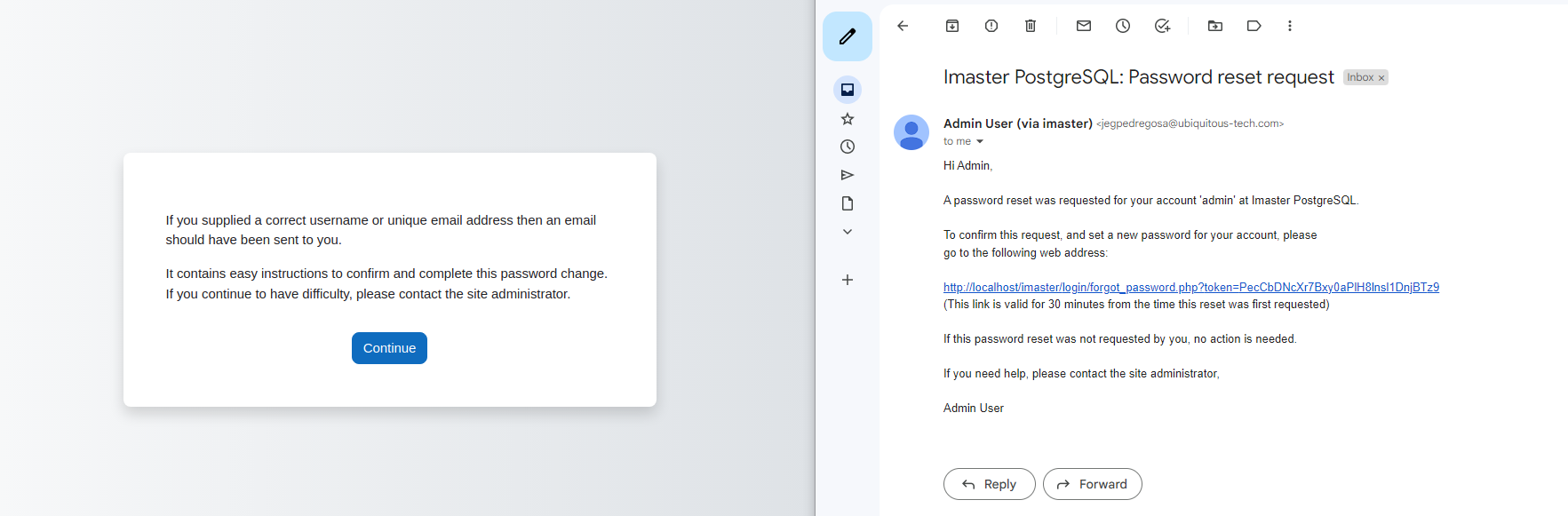Go back to inbox with arrow
The image size is (1568, 516).
[903, 26]
